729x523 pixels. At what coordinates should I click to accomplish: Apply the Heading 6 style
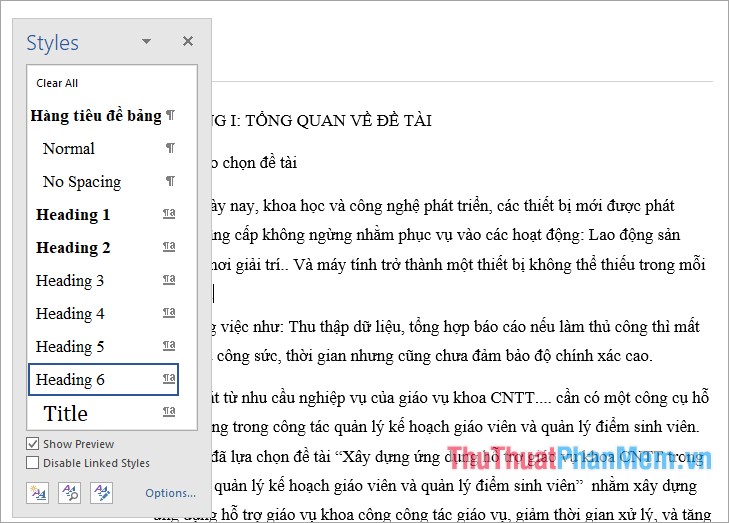coord(103,379)
